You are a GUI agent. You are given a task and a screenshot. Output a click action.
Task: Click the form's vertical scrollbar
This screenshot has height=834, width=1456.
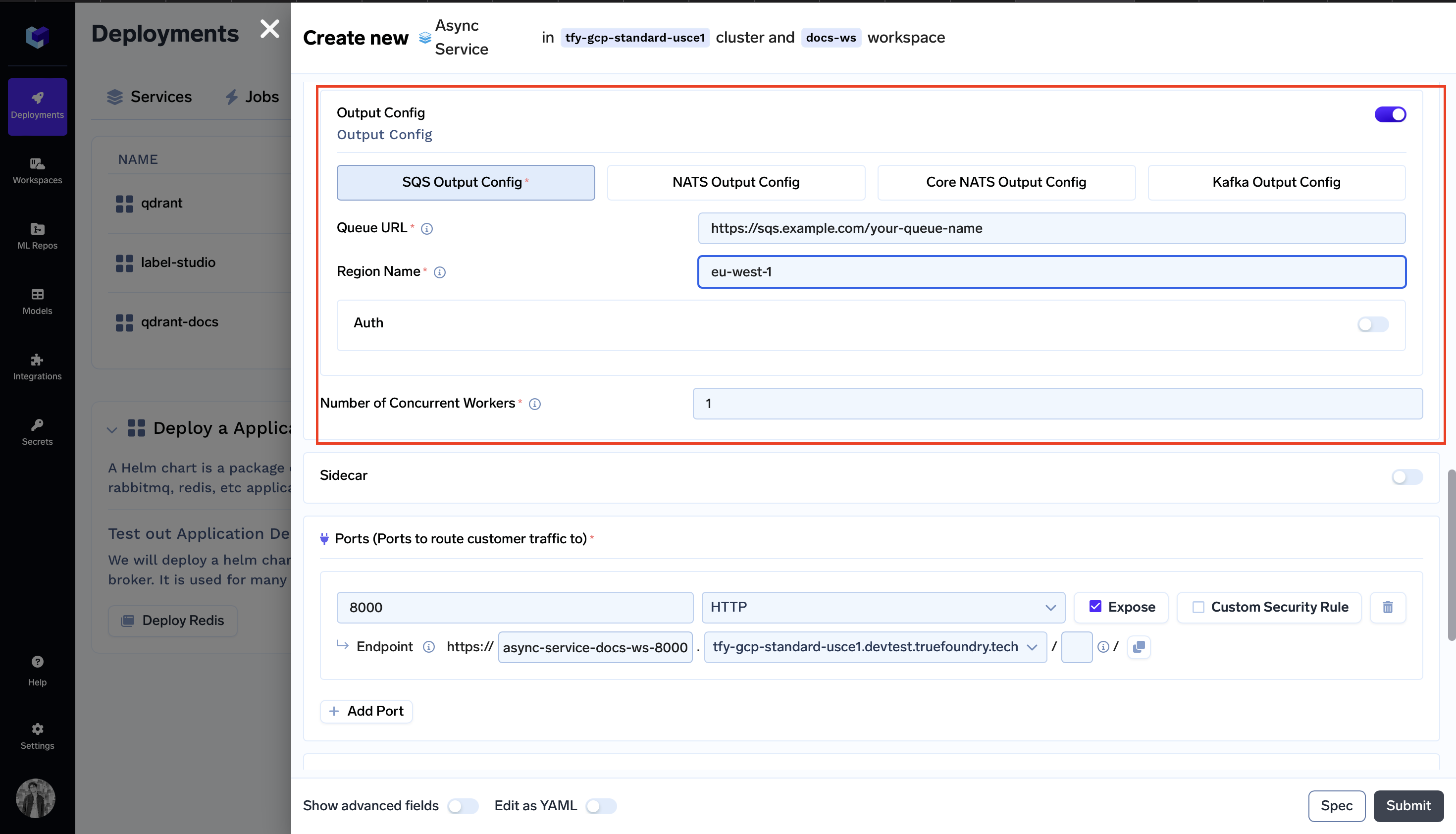pos(1451,555)
